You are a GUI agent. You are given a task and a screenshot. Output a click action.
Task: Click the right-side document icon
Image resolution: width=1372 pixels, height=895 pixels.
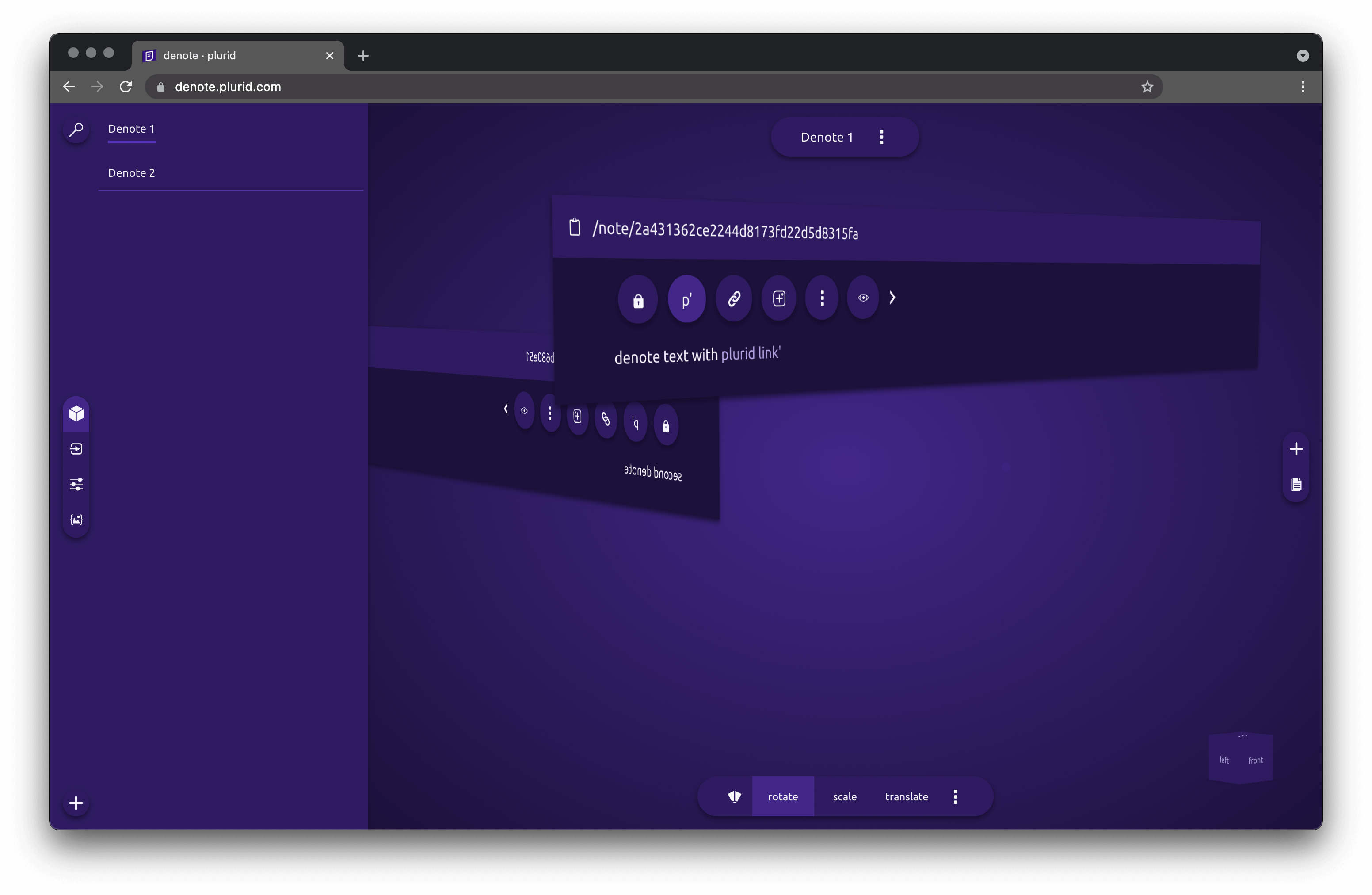[1296, 484]
